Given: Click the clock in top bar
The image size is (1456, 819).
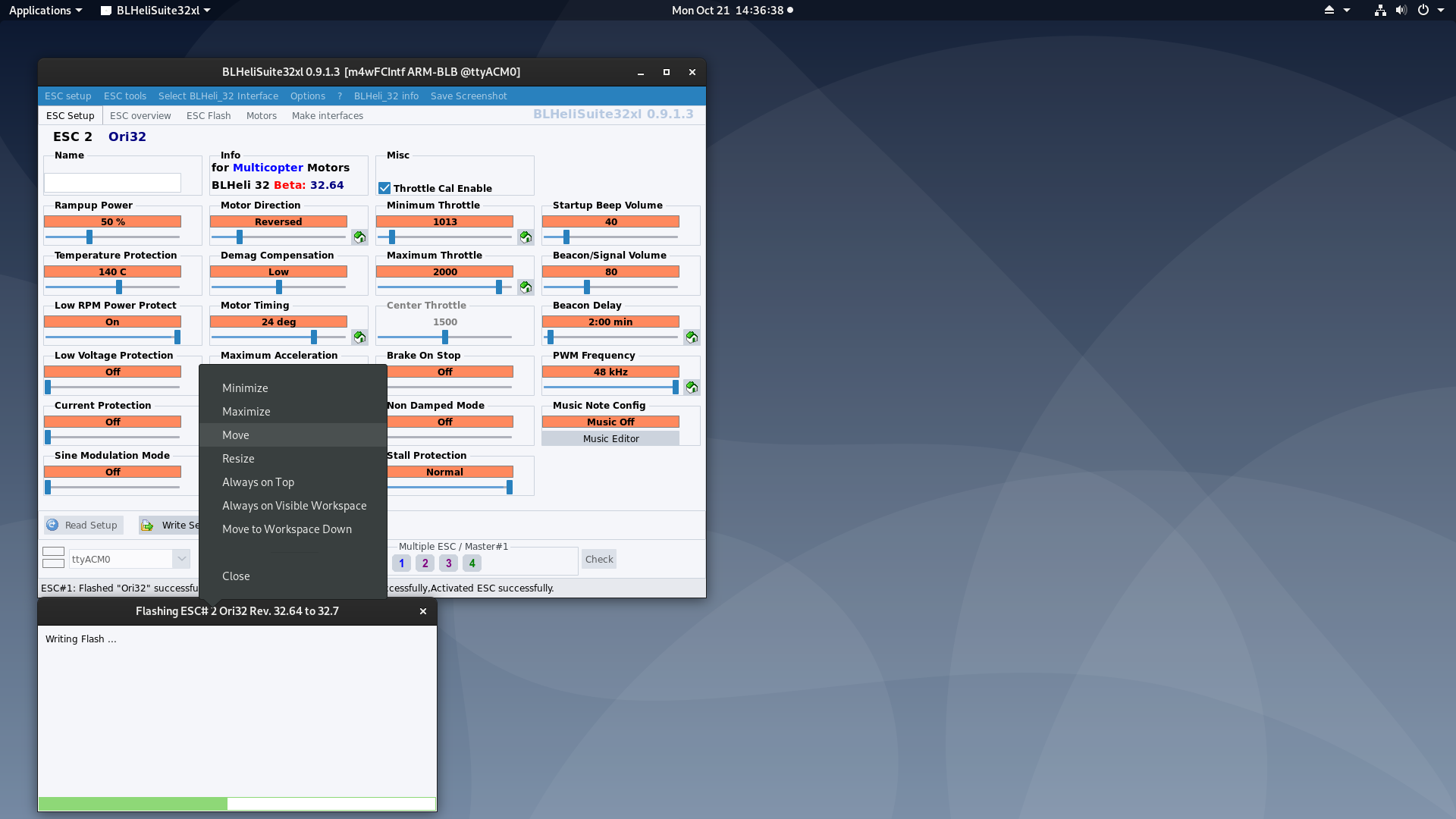Looking at the screenshot, I should point(727,10).
